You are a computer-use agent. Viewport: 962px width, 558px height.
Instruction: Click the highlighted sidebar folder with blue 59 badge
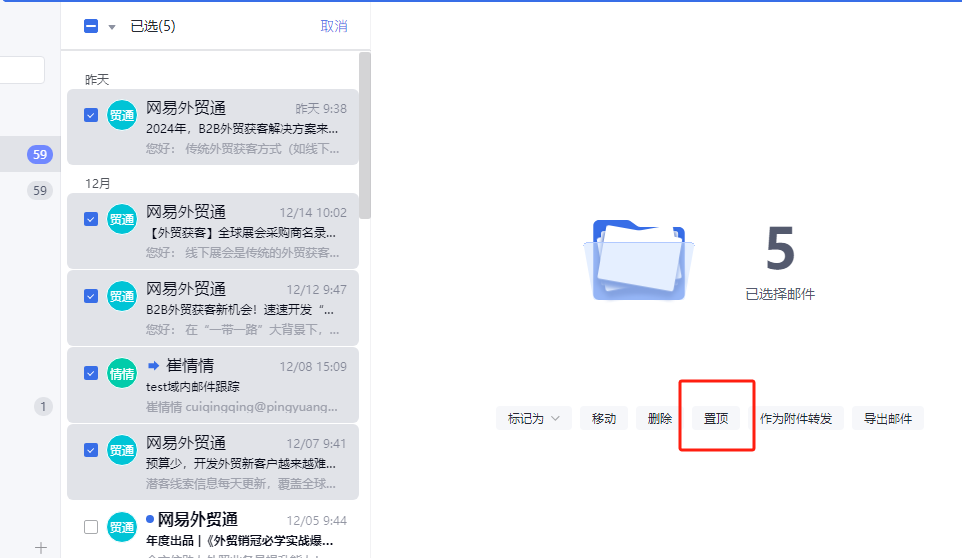30,154
